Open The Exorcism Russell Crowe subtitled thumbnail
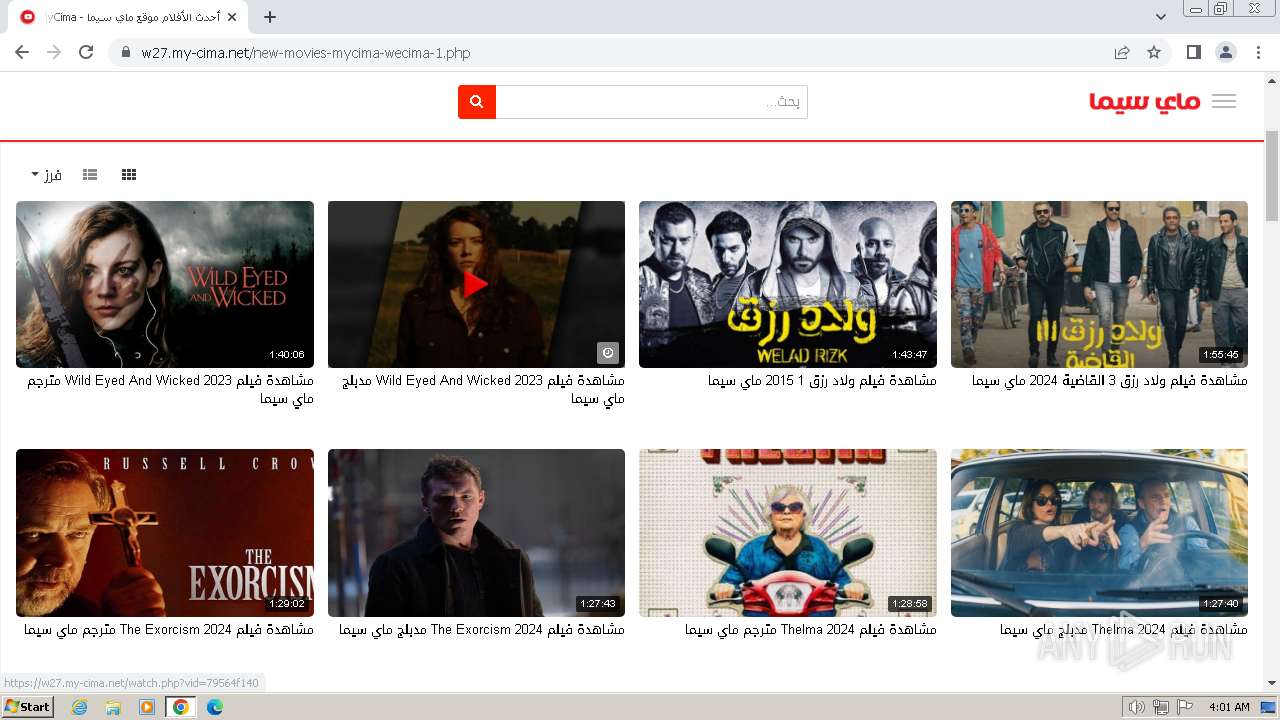This screenshot has width=1280, height=720. (x=165, y=533)
